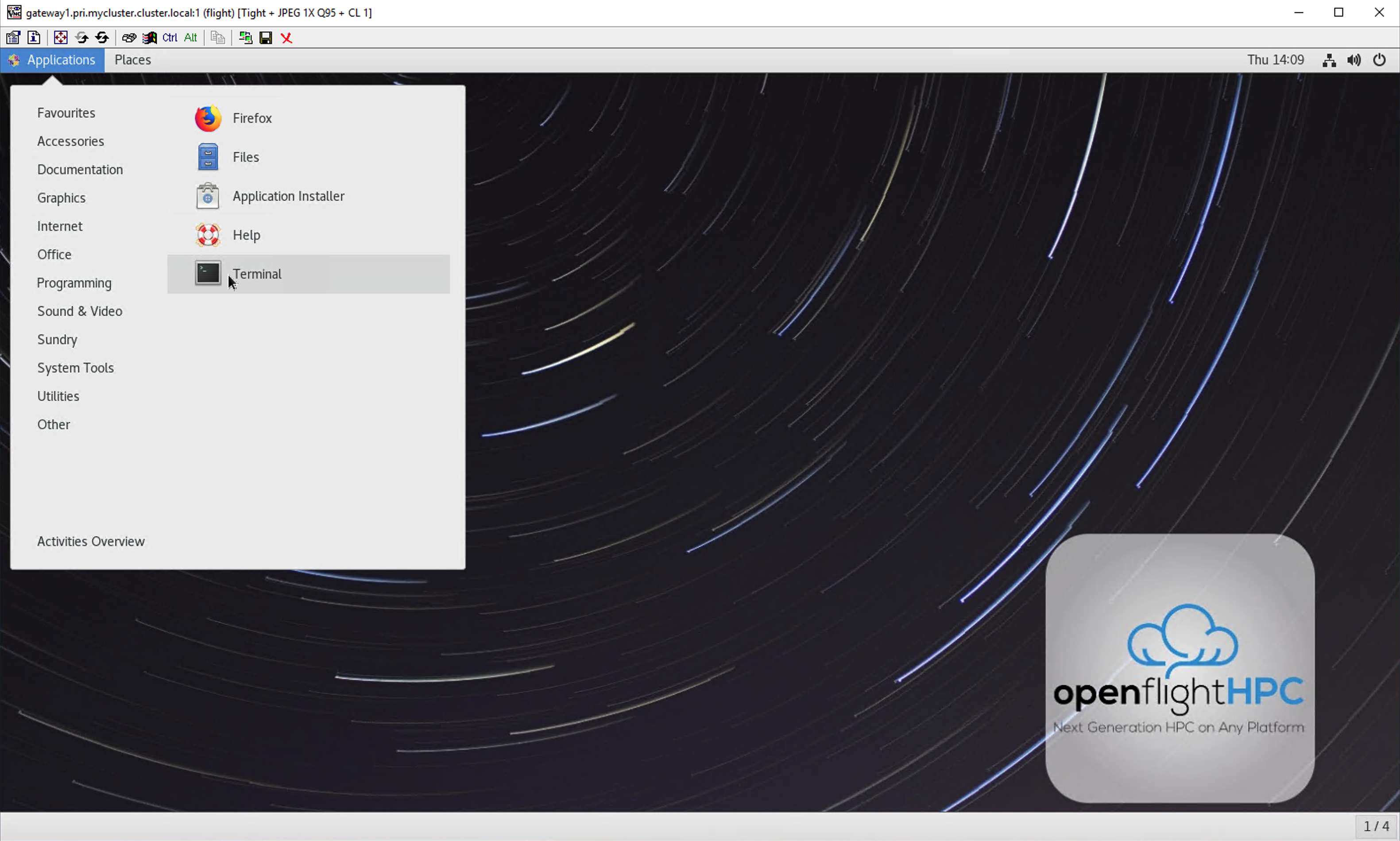Launch the Application Installer icon

tap(208, 196)
